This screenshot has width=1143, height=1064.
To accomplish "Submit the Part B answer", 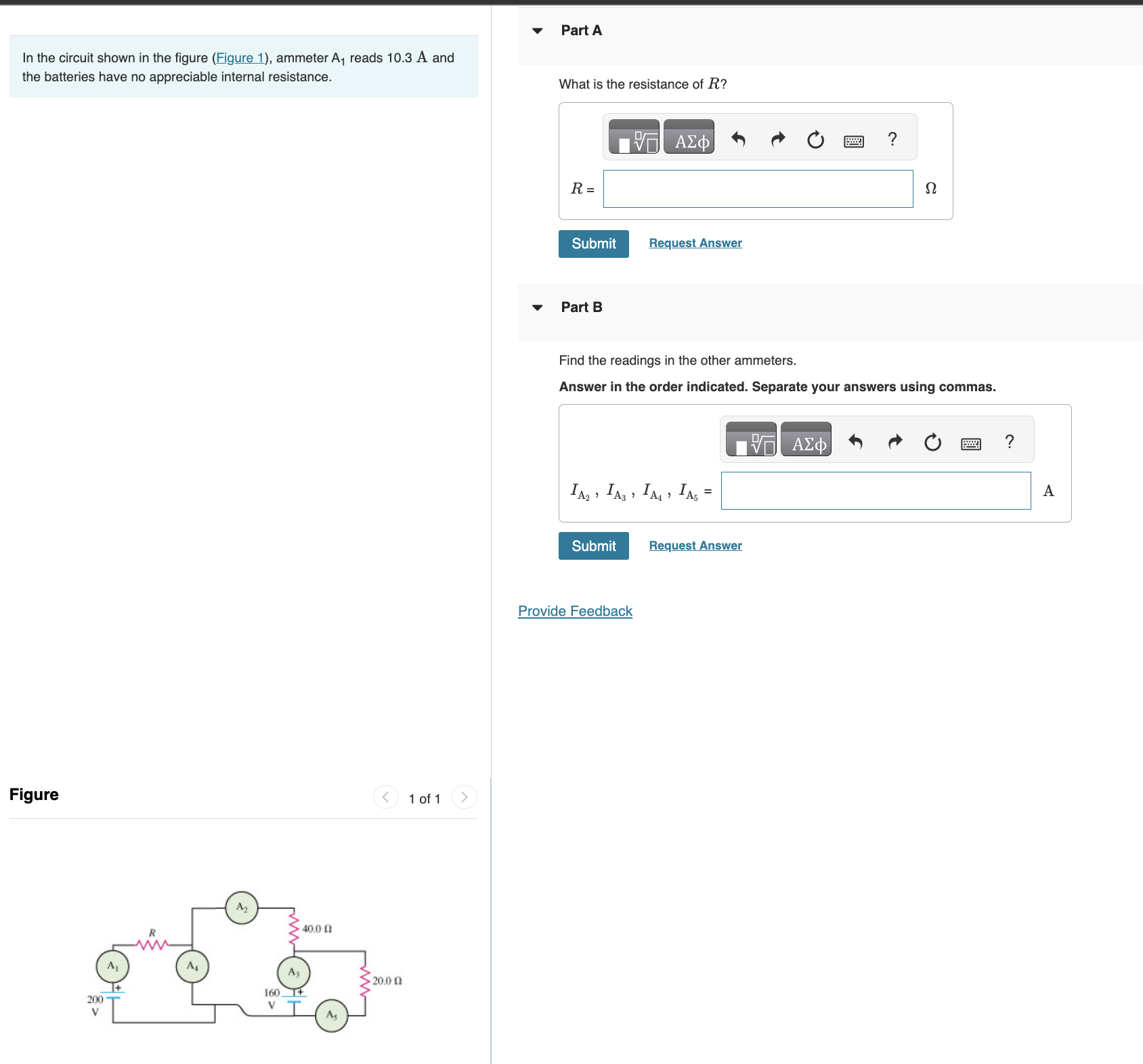I will coord(593,546).
